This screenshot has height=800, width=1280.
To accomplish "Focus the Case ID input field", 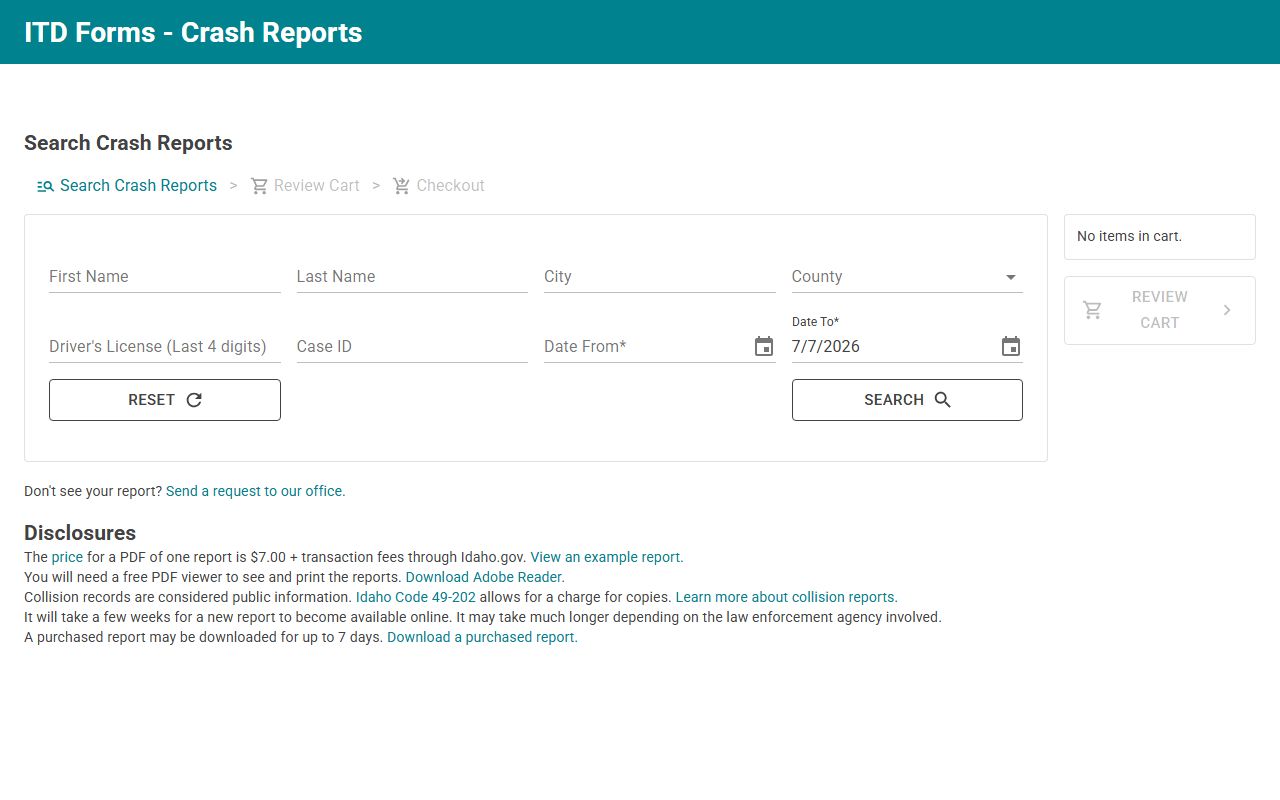I will click(x=412, y=347).
